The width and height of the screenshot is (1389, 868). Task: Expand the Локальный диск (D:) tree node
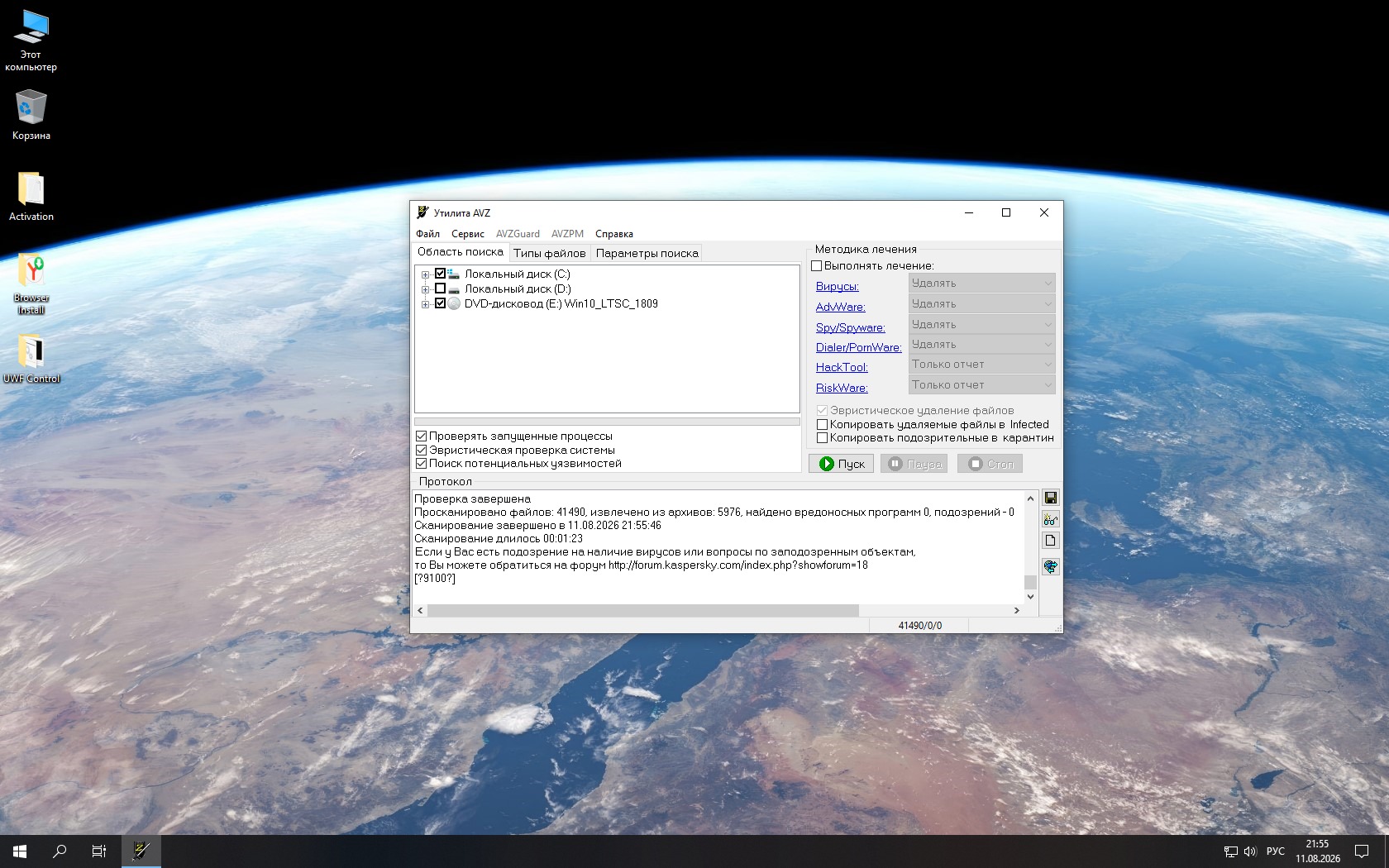[x=425, y=289]
